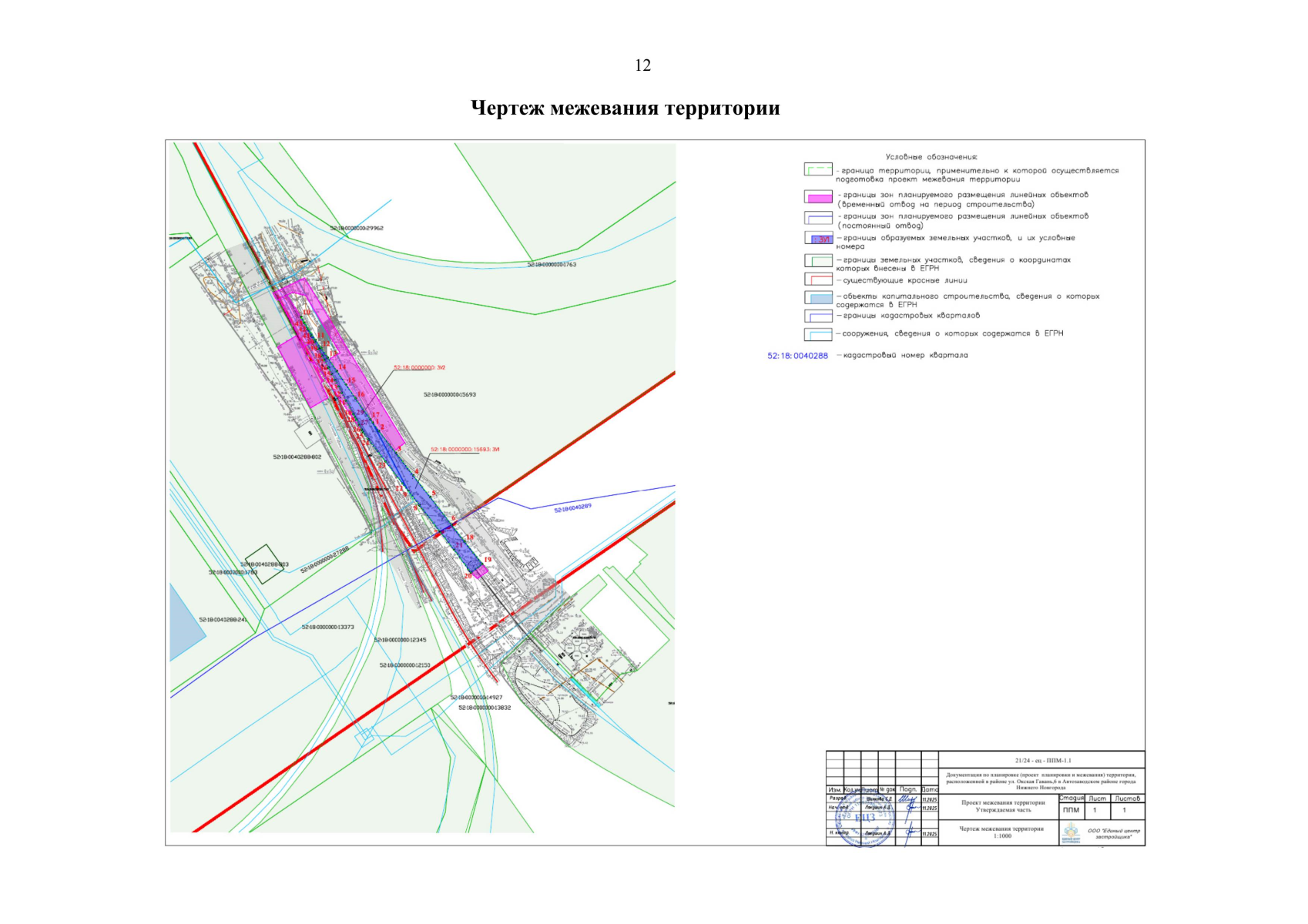
Task: Click the green dashed territory boundary legend symbol
Action: click(818, 169)
